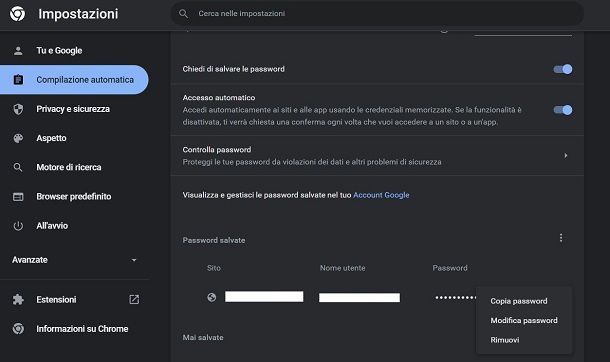Click the redacted Nome utente entry
This screenshot has width=610, height=362.
click(359, 297)
